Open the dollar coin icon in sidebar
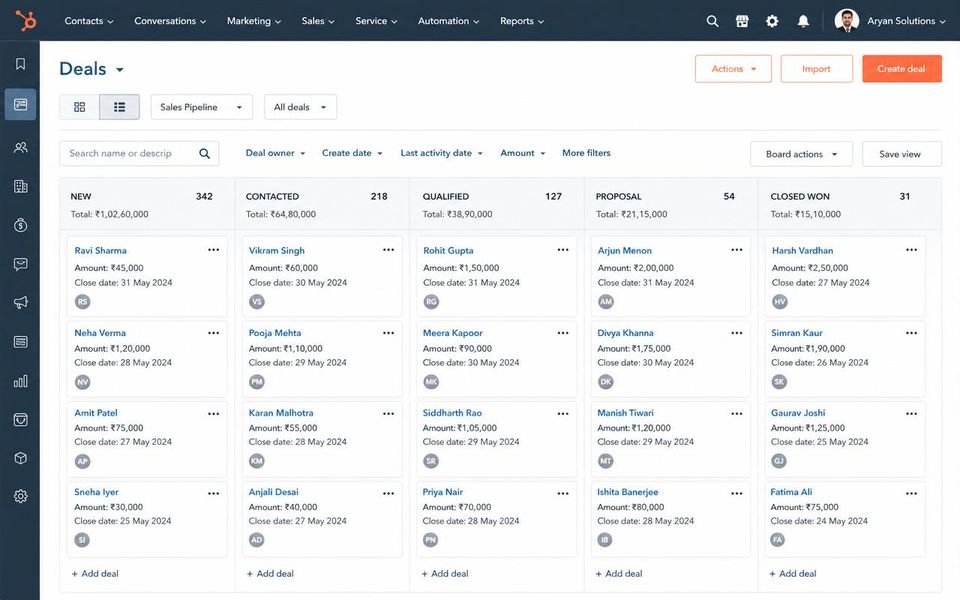This screenshot has height=600, width=960. pyautogui.click(x=20, y=225)
